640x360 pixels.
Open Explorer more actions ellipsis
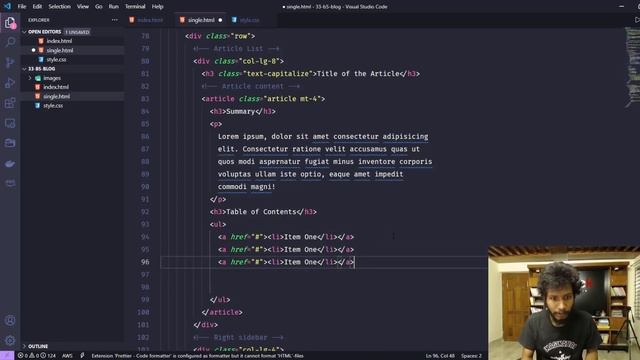(115, 20)
